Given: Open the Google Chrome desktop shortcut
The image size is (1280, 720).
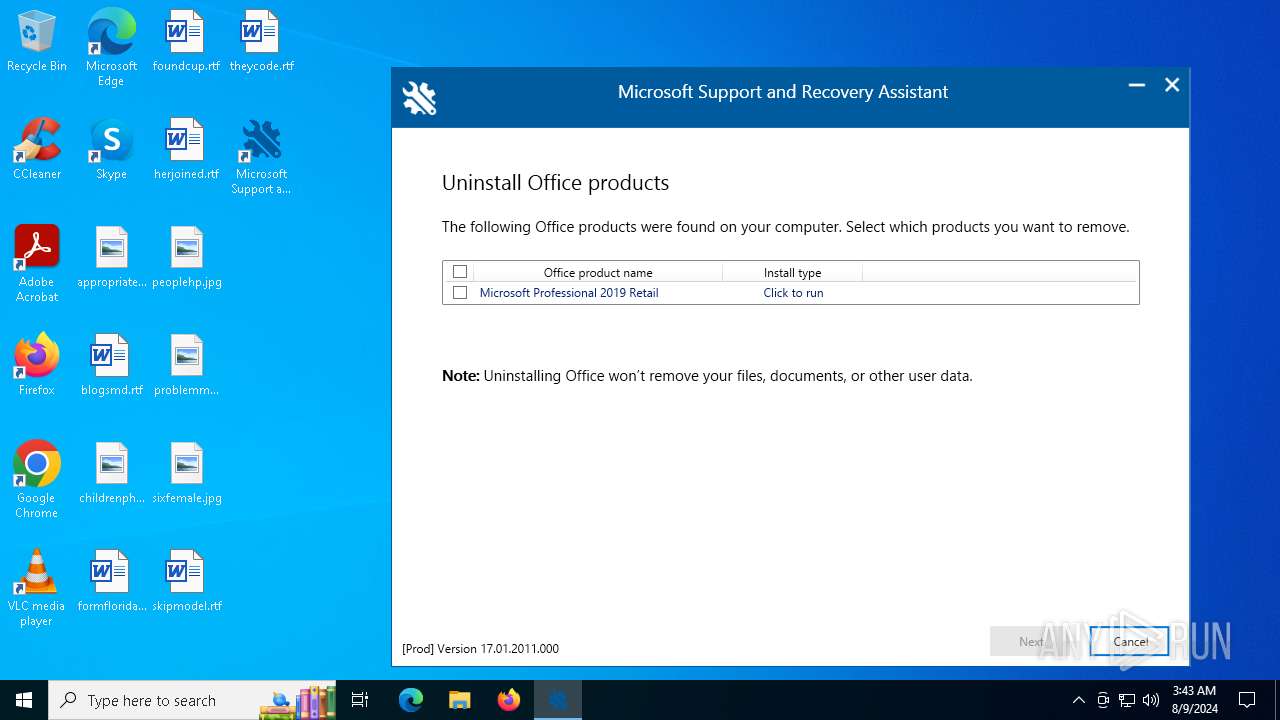Looking at the screenshot, I should click(x=37, y=480).
